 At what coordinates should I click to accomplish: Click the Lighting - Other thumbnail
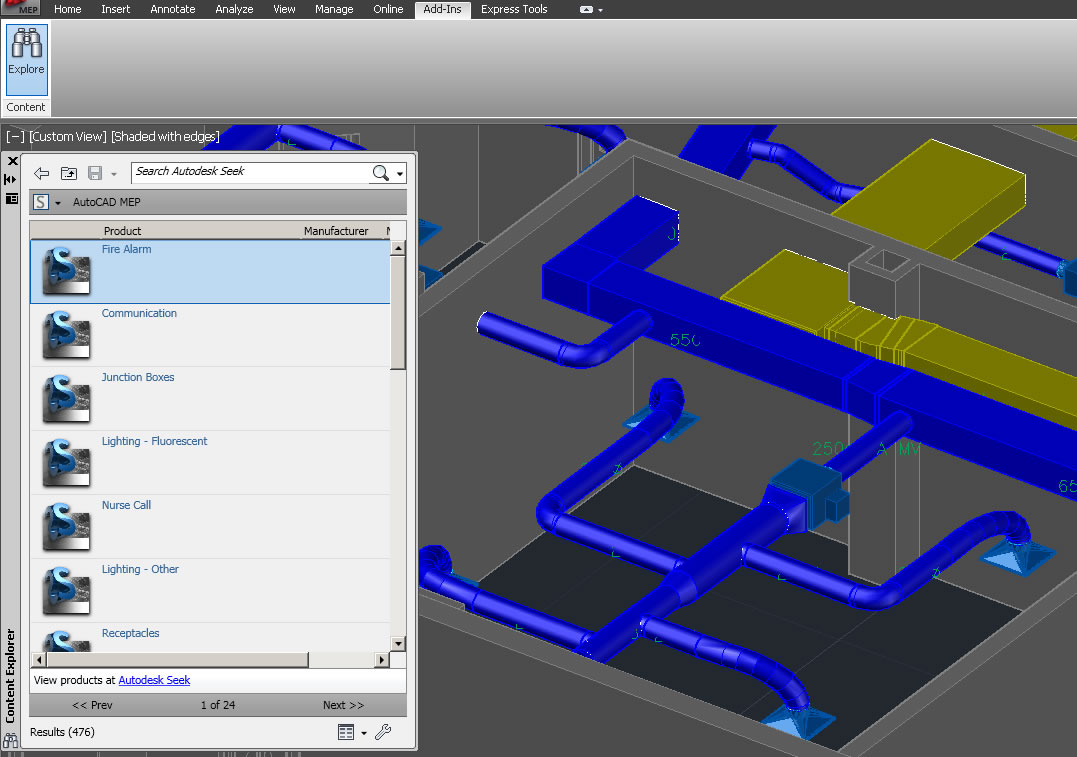click(x=66, y=591)
